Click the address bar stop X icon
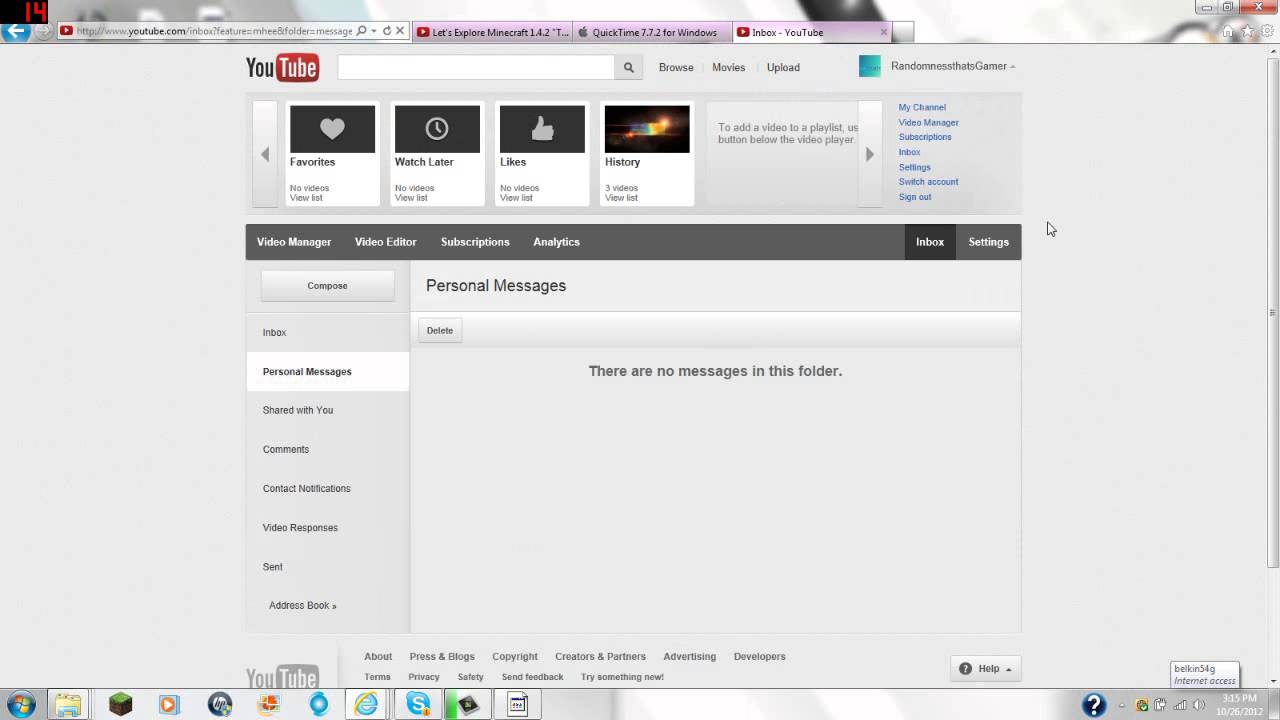This screenshot has height=720, width=1280. point(400,31)
